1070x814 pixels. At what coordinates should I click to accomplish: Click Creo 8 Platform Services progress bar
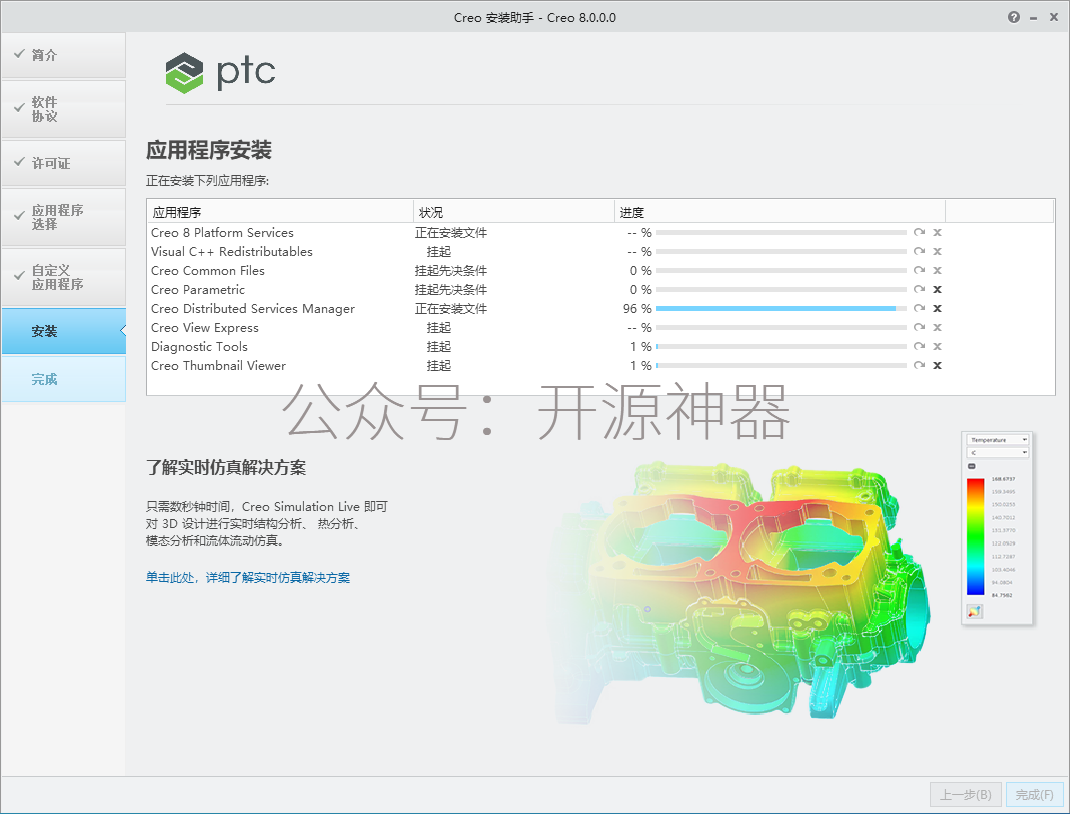781,233
